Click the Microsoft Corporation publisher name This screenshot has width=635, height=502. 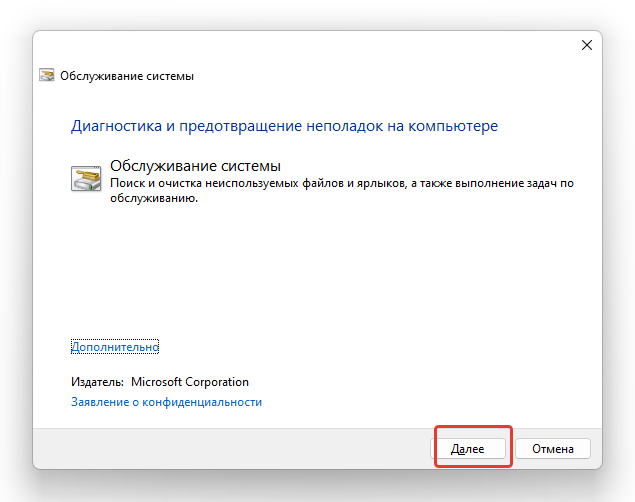coord(190,382)
